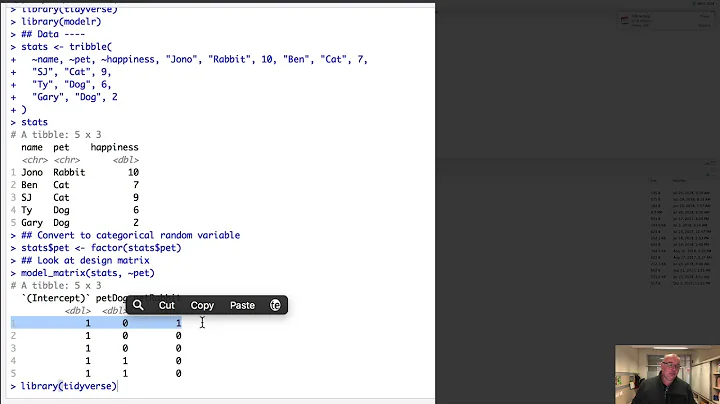The height and width of the screenshot is (404, 720).
Task: Click row number 2 of design matrix
Action: pyautogui.click(x=13, y=336)
